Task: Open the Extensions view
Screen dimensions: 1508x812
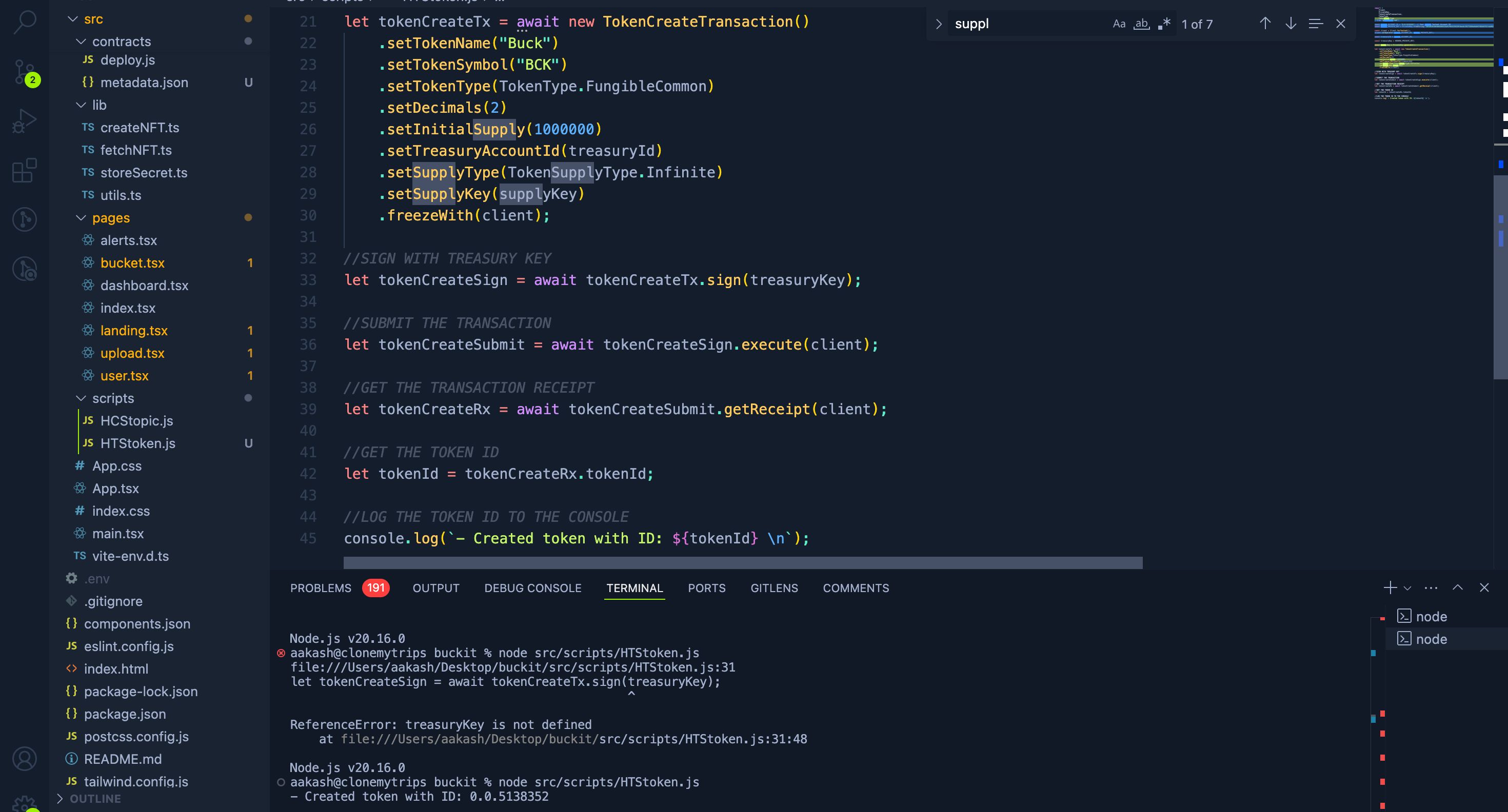Action: coord(25,170)
